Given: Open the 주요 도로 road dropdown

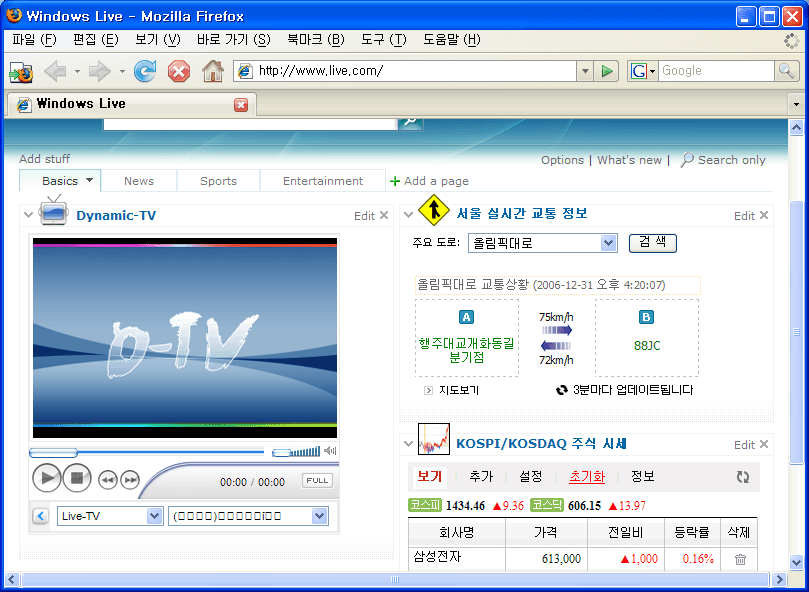Looking at the screenshot, I should 608,243.
